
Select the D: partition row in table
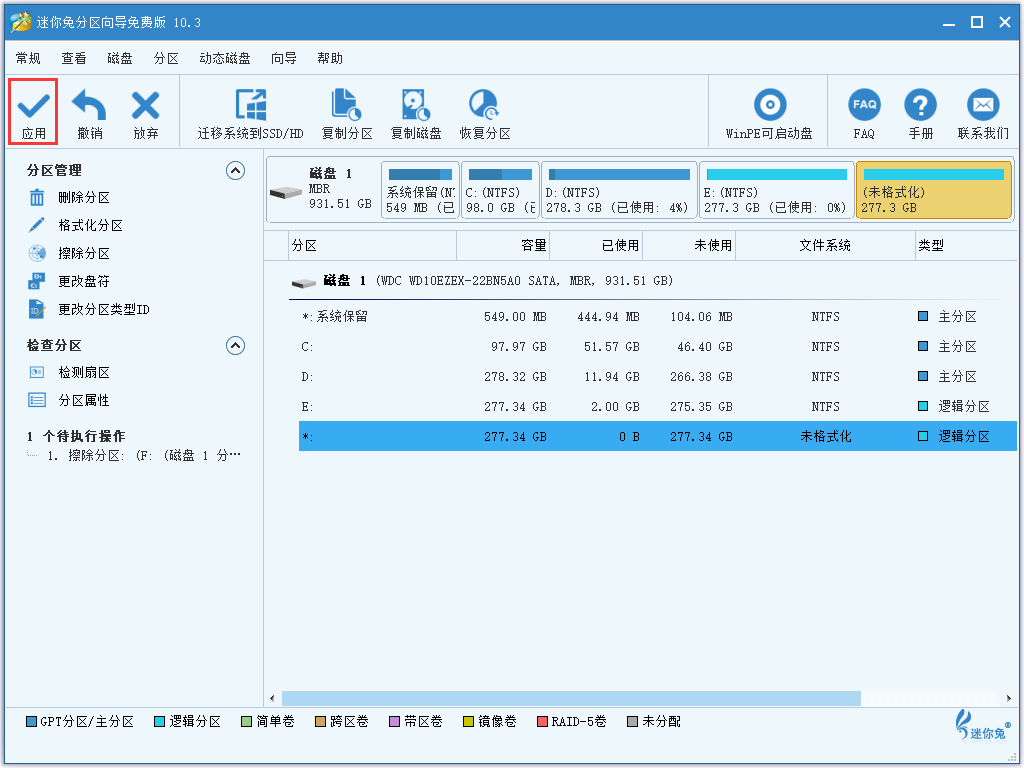[x=658, y=377]
